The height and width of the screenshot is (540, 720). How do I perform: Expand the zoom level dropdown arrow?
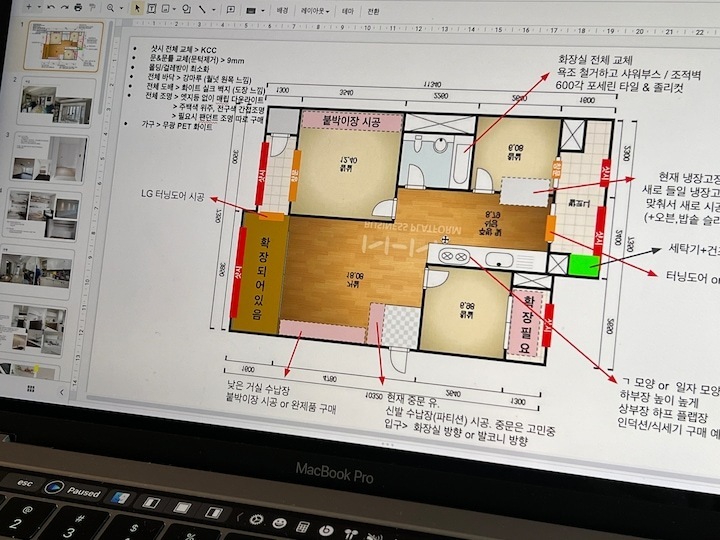122,8
